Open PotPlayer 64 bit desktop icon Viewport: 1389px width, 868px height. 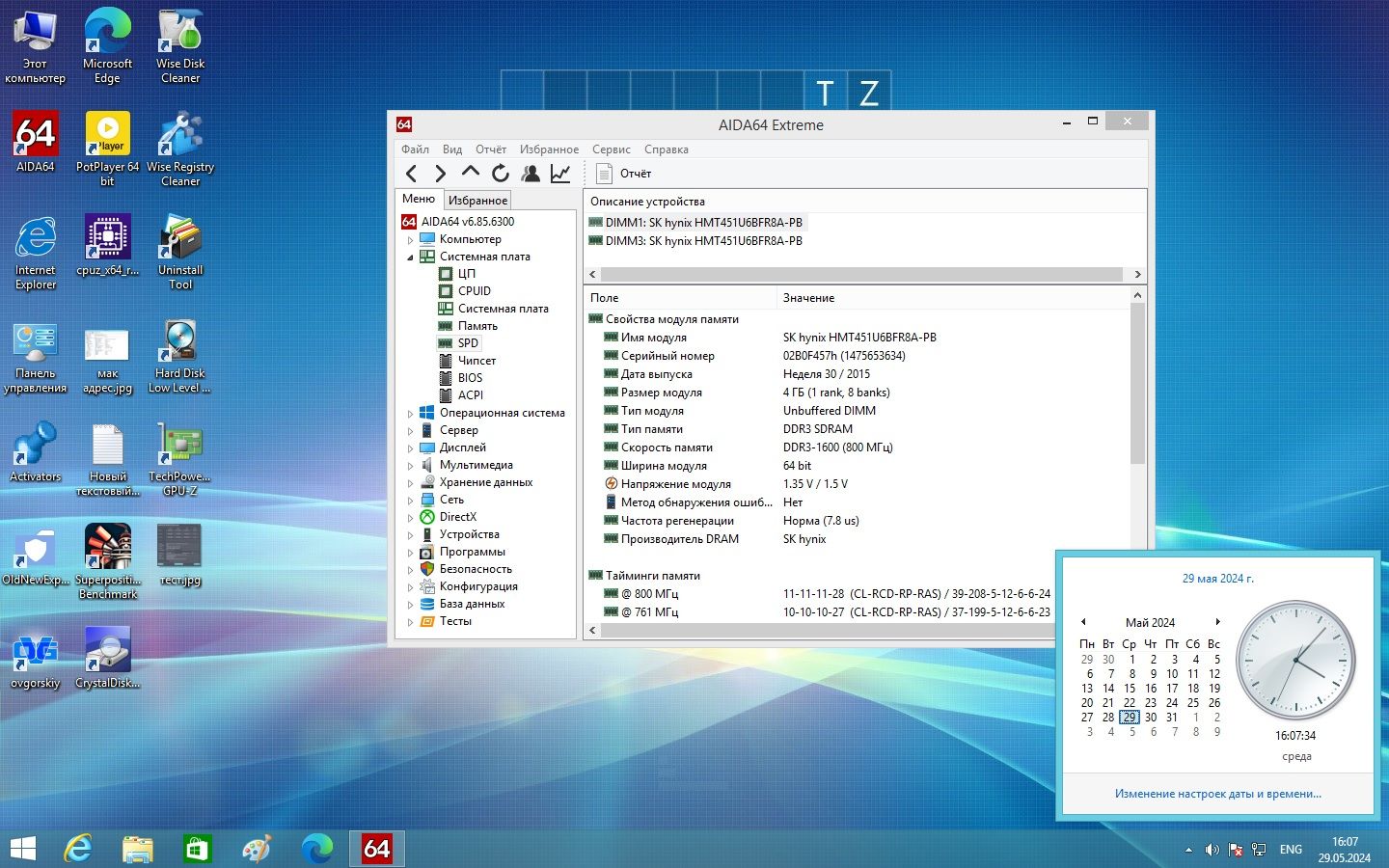click(107, 149)
